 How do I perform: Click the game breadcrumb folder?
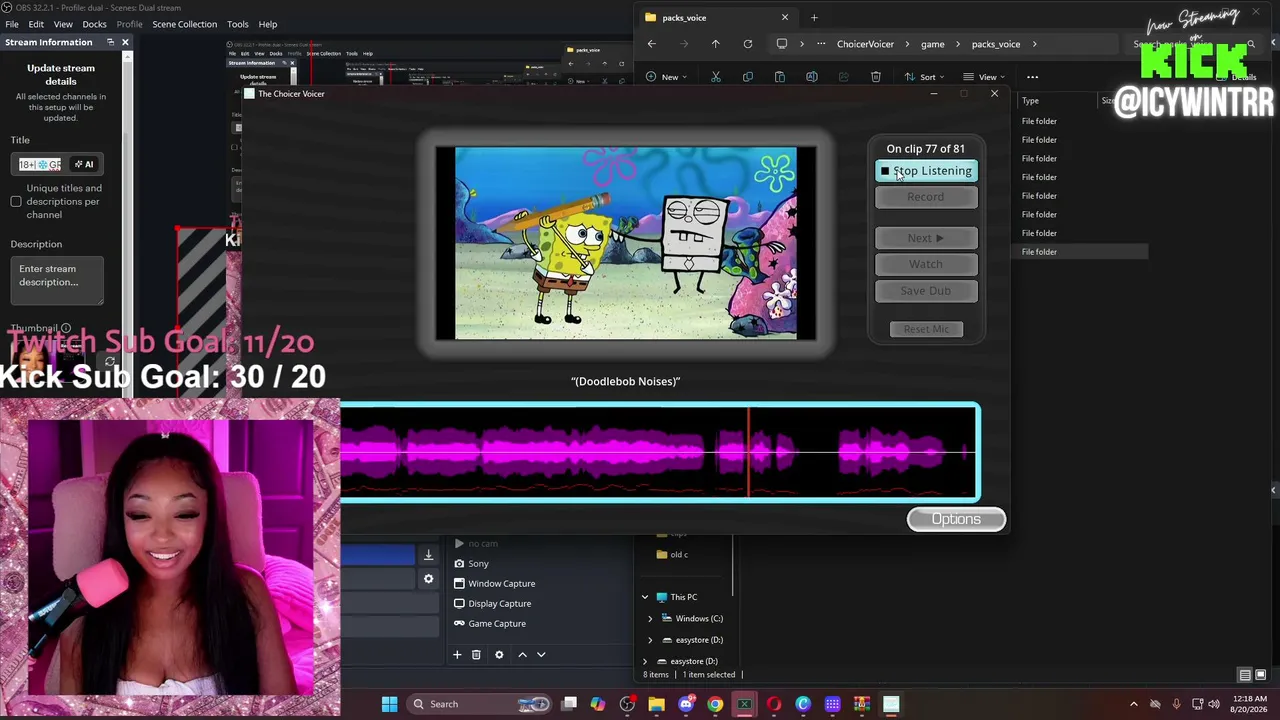pos(932,44)
